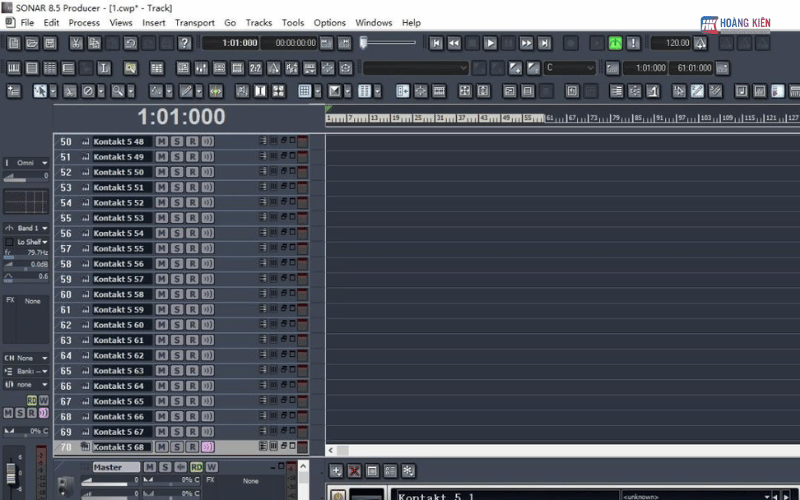
Task: Undo the last action
Action: pyautogui.click(x=131, y=43)
